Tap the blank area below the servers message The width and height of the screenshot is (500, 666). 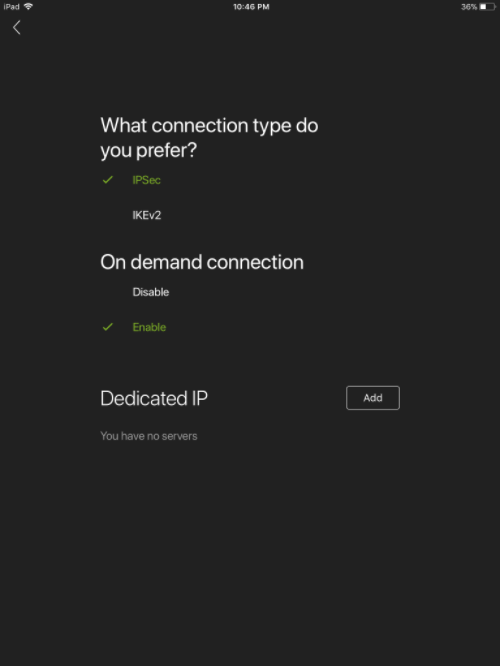pos(250,552)
